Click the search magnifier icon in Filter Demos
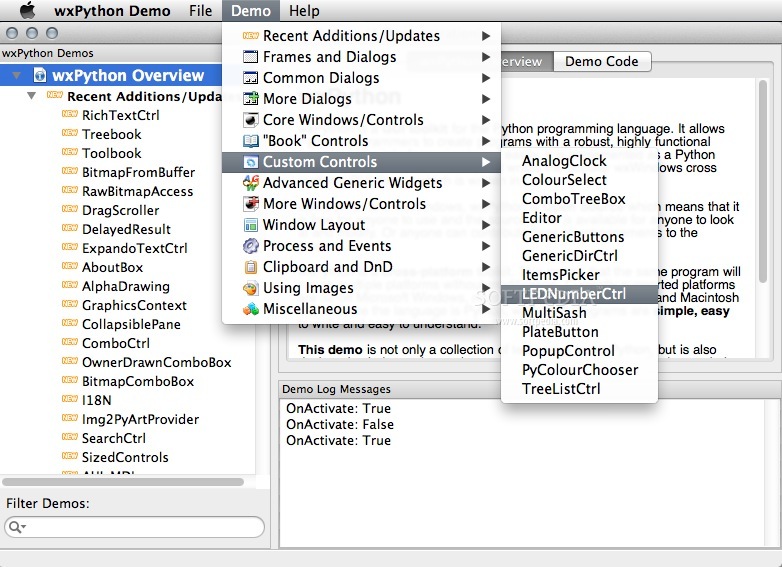The height and width of the screenshot is (567, 782). [16, 527]
